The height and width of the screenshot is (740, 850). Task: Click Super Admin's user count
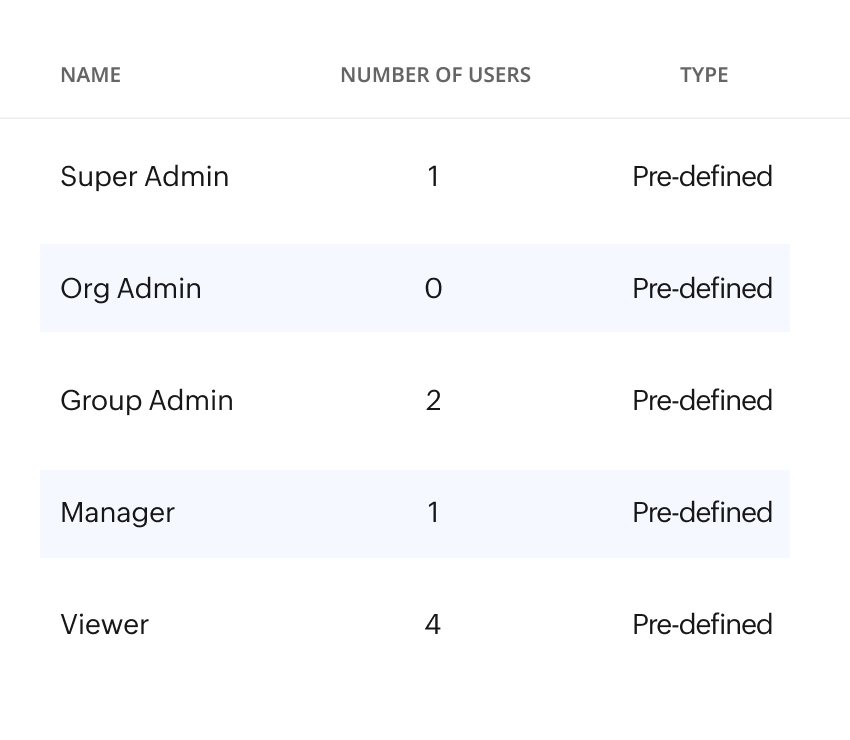pyautogui.click(x=433, y=177)
